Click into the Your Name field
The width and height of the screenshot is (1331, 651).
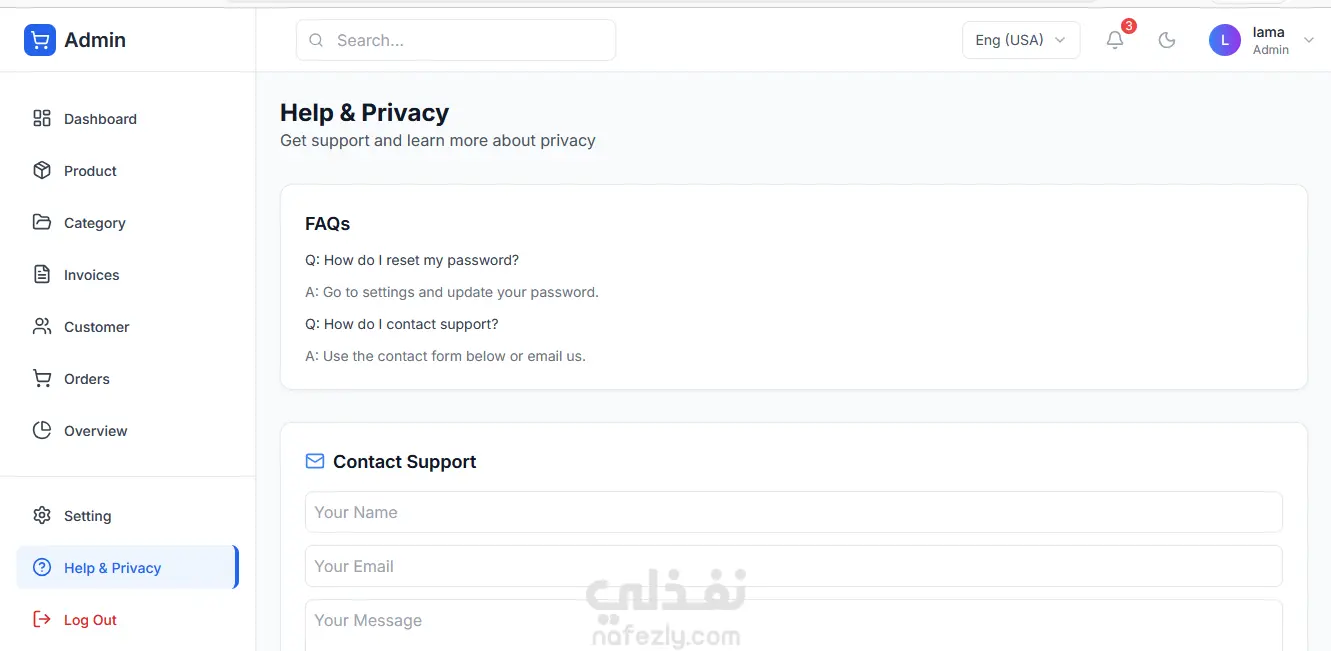coord(793,512)
